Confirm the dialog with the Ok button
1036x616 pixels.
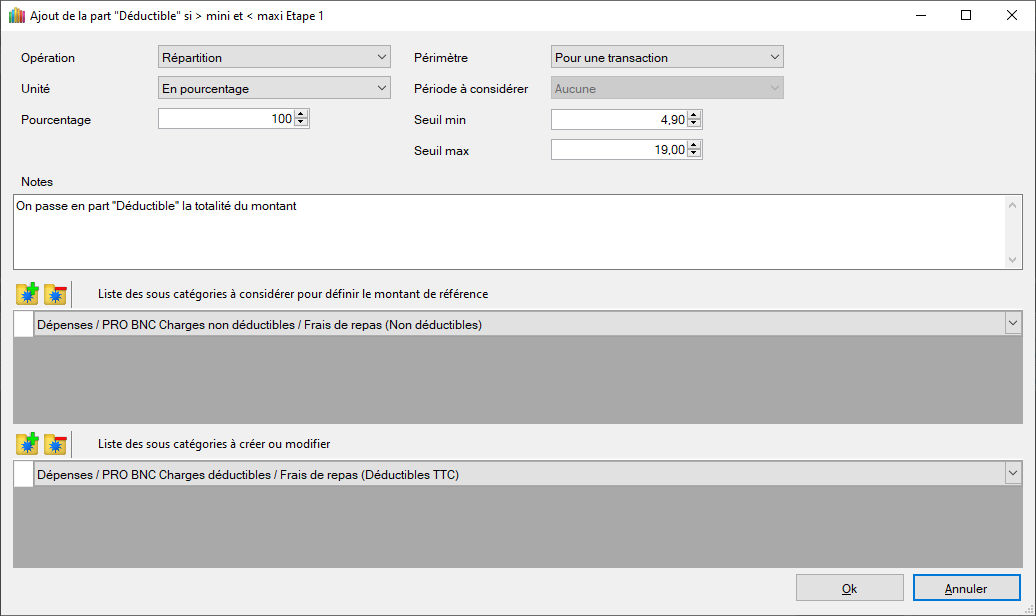click(849, 588)
